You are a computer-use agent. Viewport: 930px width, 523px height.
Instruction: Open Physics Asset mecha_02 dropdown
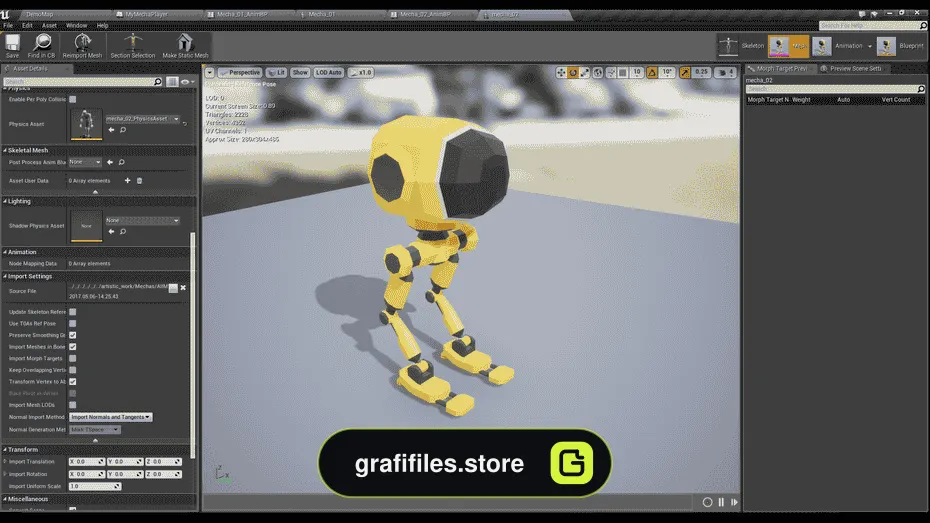142,119
